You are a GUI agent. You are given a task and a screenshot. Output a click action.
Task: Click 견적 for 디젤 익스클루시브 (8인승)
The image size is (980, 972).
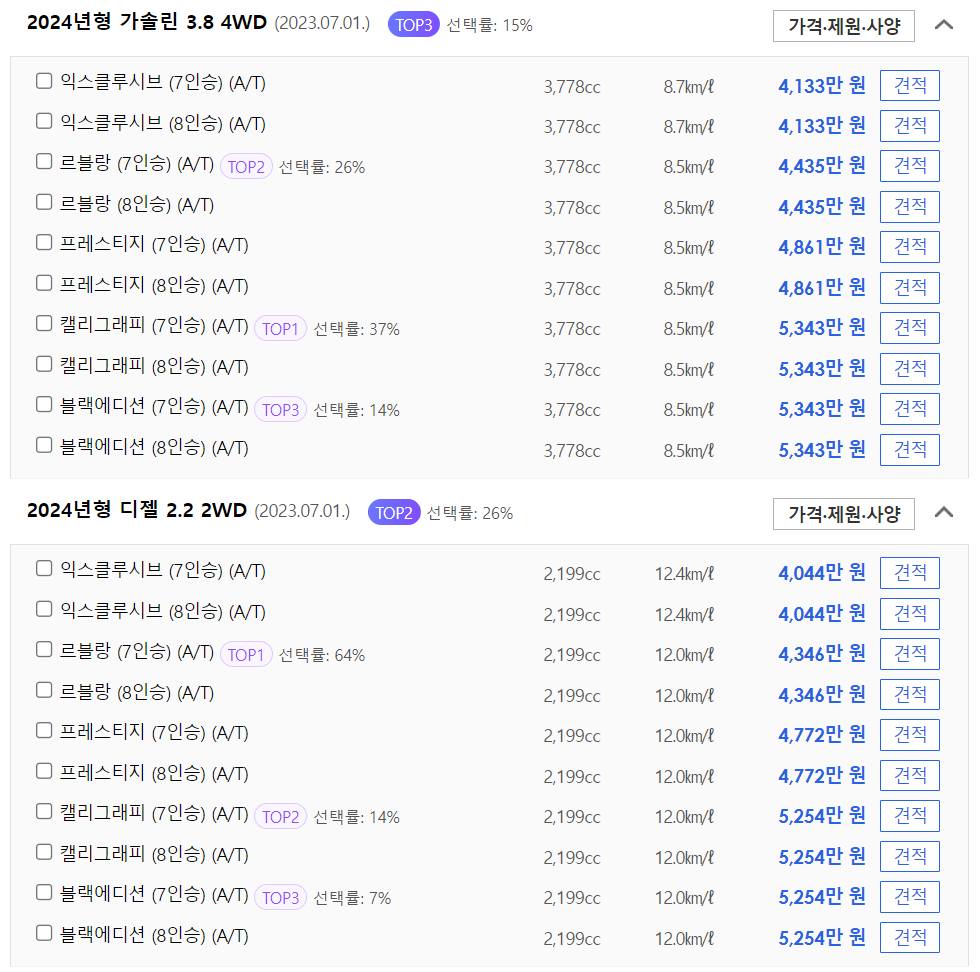[x=909, y=613]
